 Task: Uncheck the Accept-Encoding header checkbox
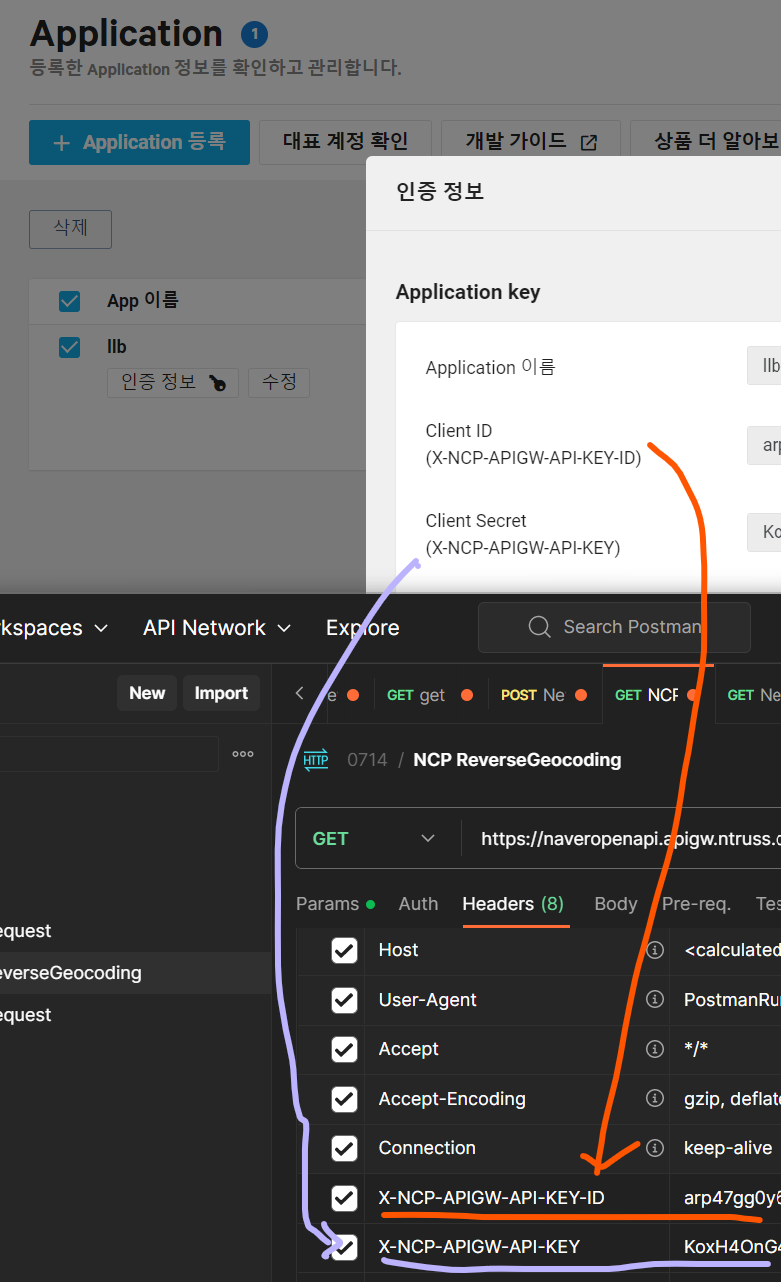click(x=344, y=1099)
